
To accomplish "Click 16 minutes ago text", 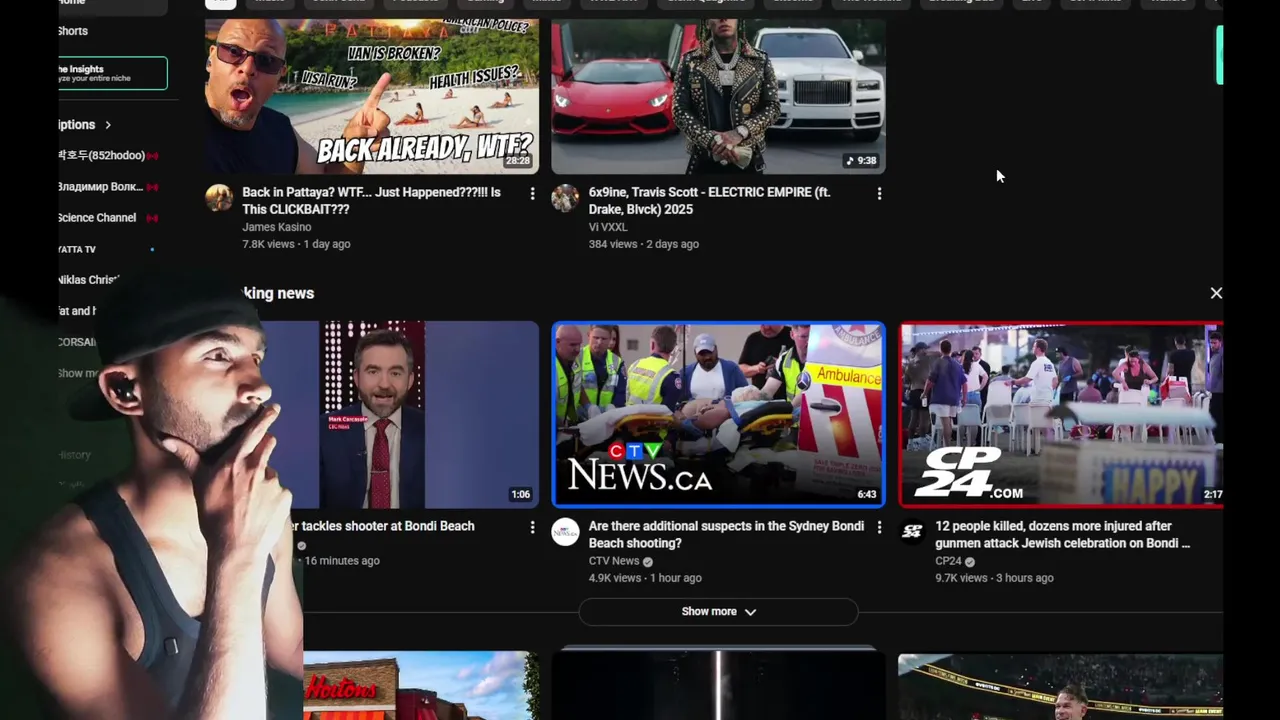I will click(342, 561).
